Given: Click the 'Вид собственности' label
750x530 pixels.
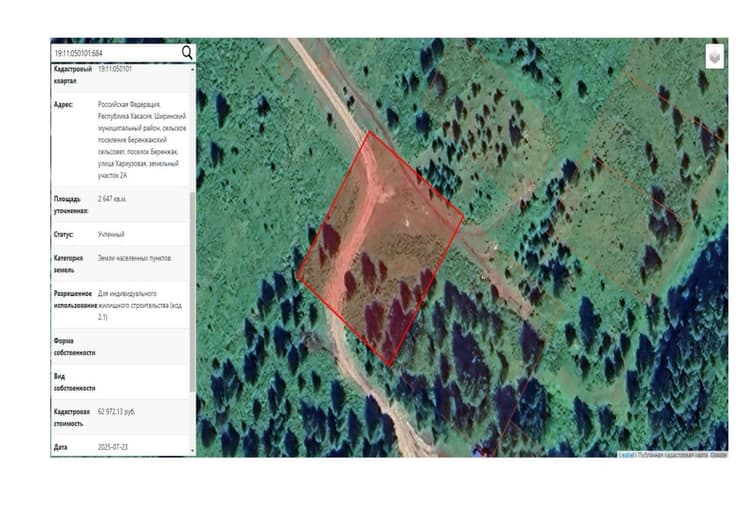Looking at the screenshot, I should point(74,382).
